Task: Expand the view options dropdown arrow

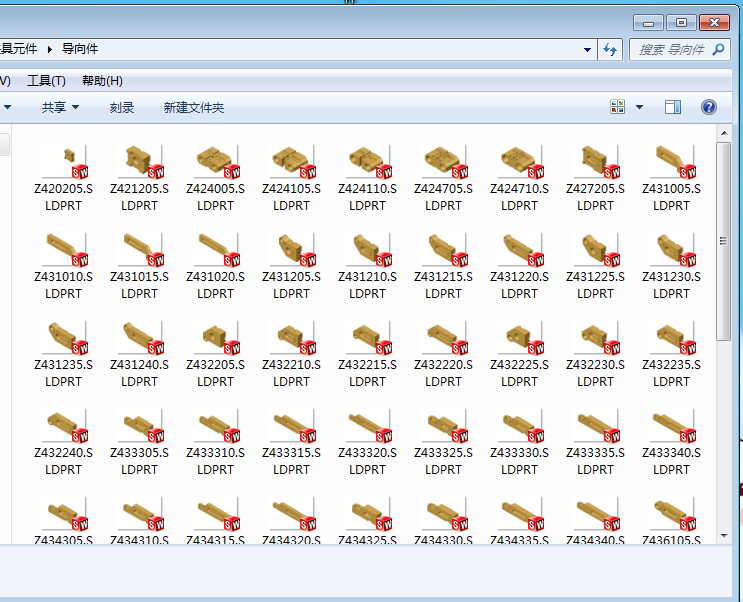Action: click(639, 107)
